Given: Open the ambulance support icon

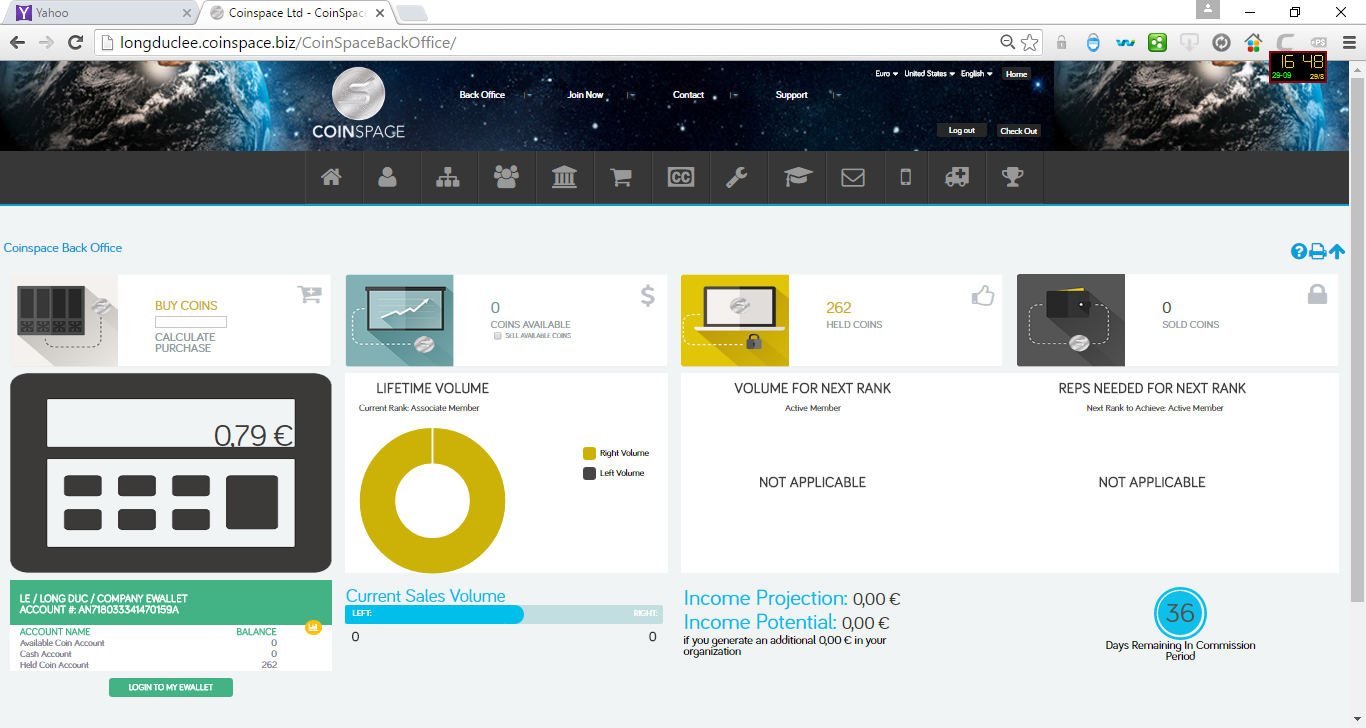Looking at the screenshot, I should 957,177.
